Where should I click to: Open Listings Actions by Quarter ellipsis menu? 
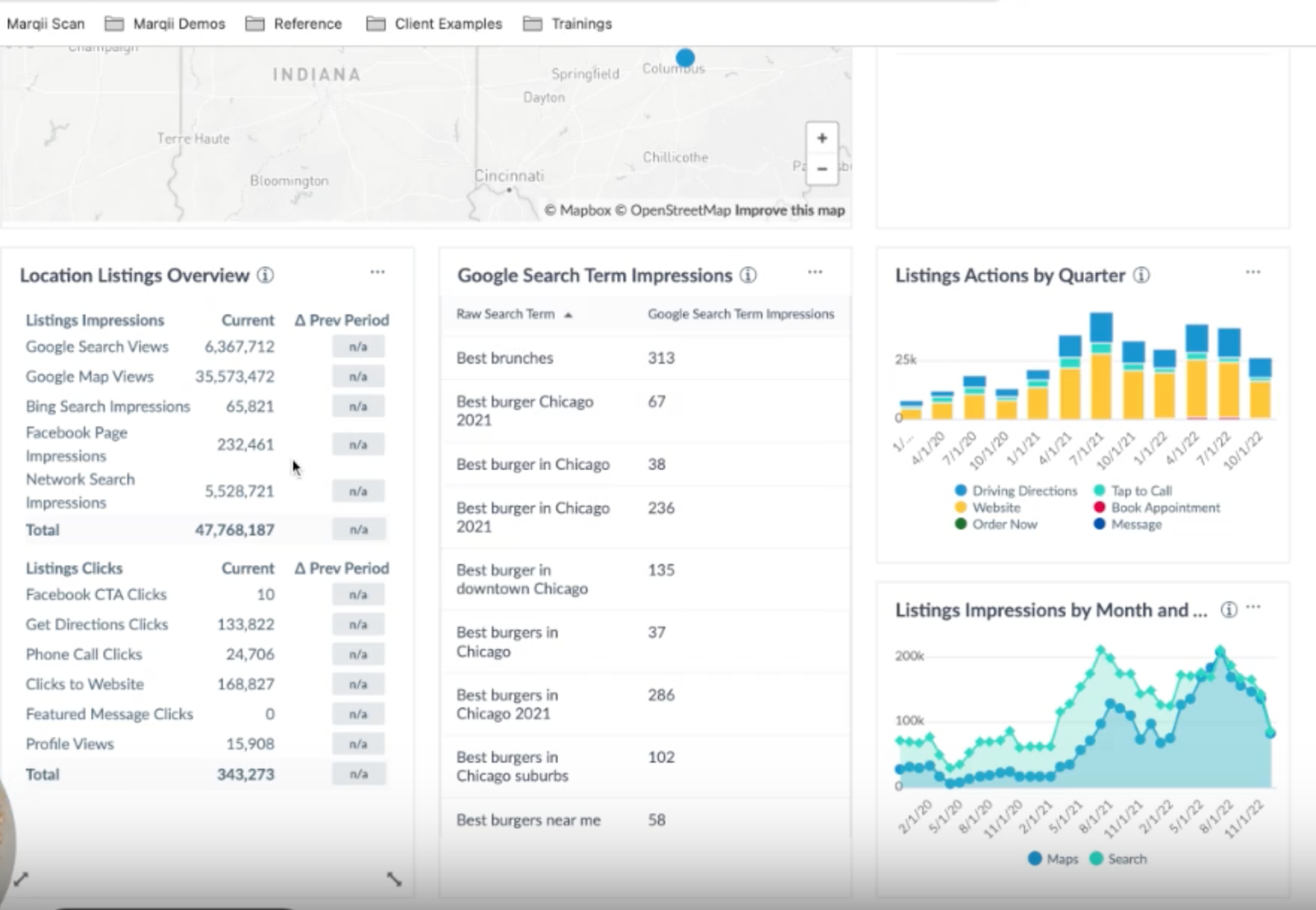tap(1253, 272)
